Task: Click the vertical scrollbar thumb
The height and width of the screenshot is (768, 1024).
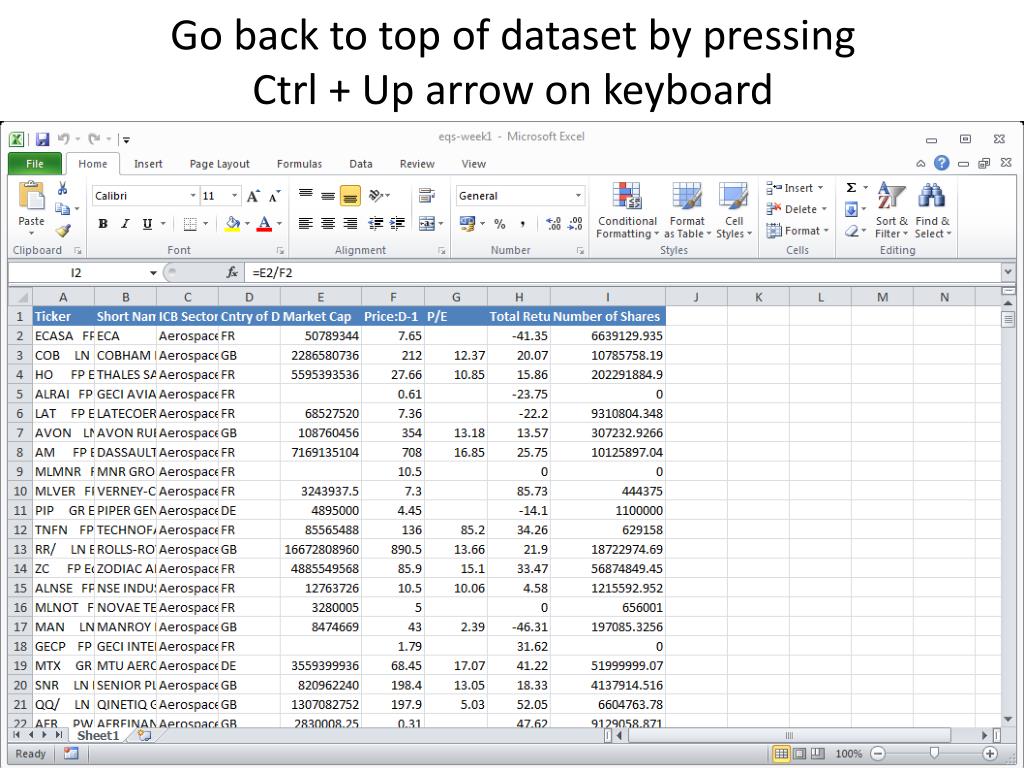Action: tap(1008, 319)
